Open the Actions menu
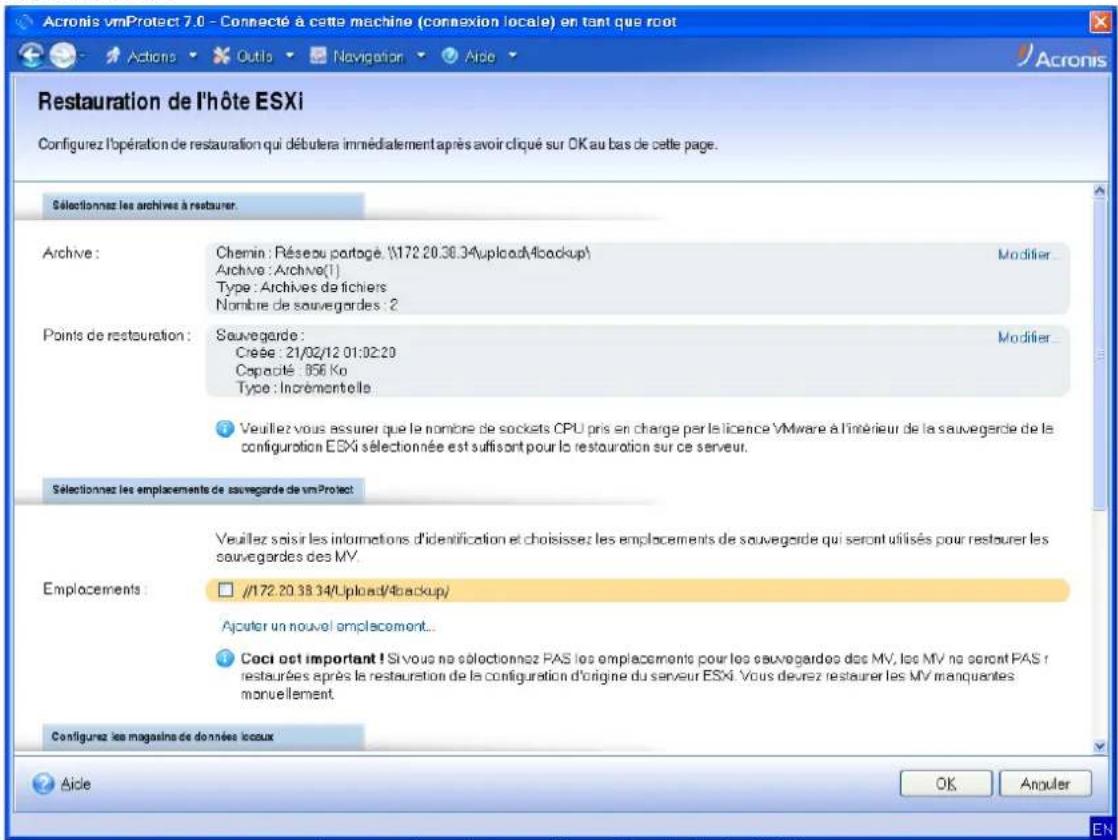This screenshot has width=1118, height=840. [151, 56]
